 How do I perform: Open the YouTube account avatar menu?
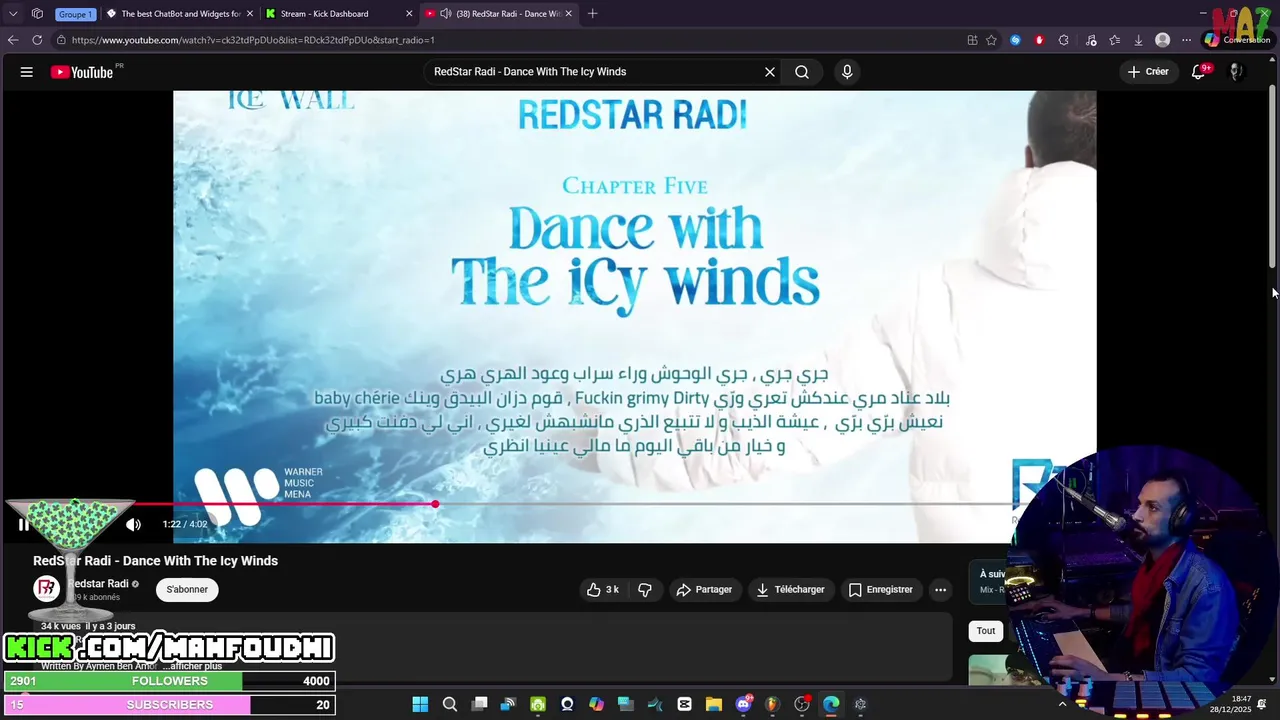tap(1235, 72)
